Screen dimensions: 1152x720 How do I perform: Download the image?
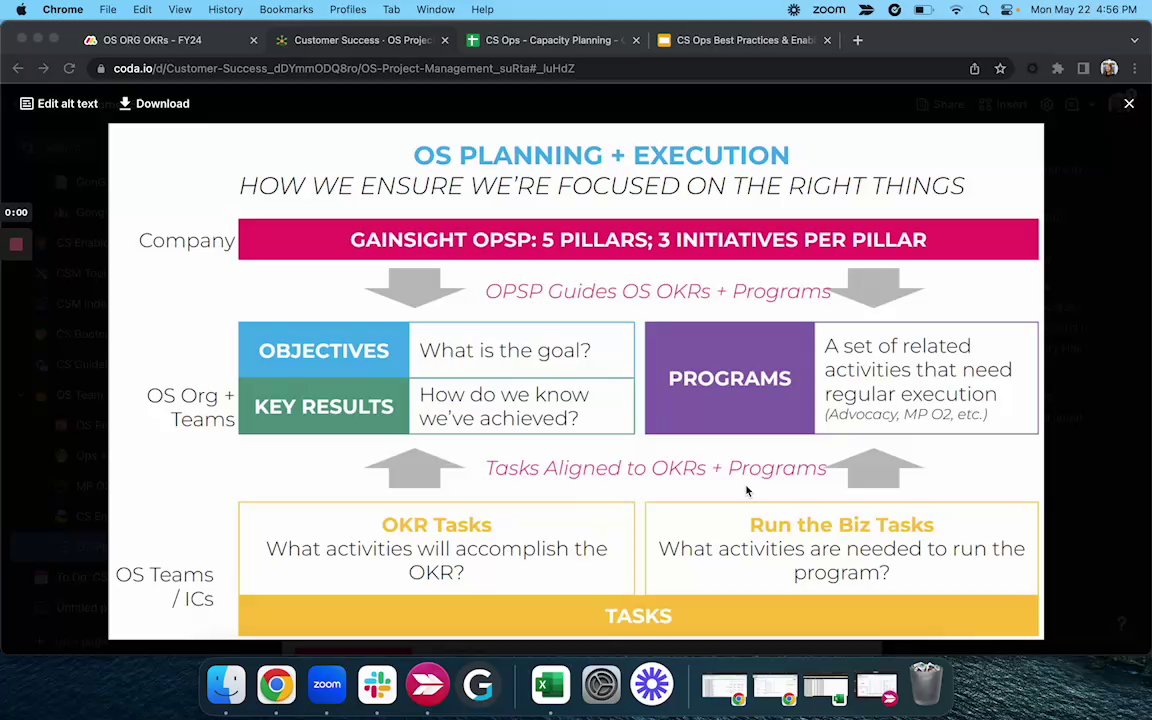[154, 104]
